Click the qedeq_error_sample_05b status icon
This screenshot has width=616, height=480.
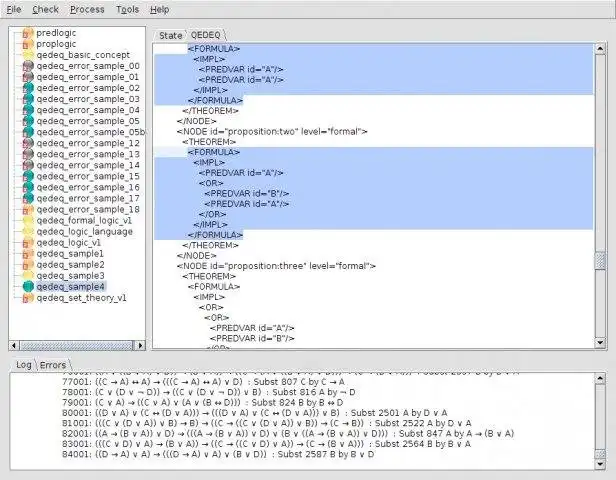[x=28, y=132]
